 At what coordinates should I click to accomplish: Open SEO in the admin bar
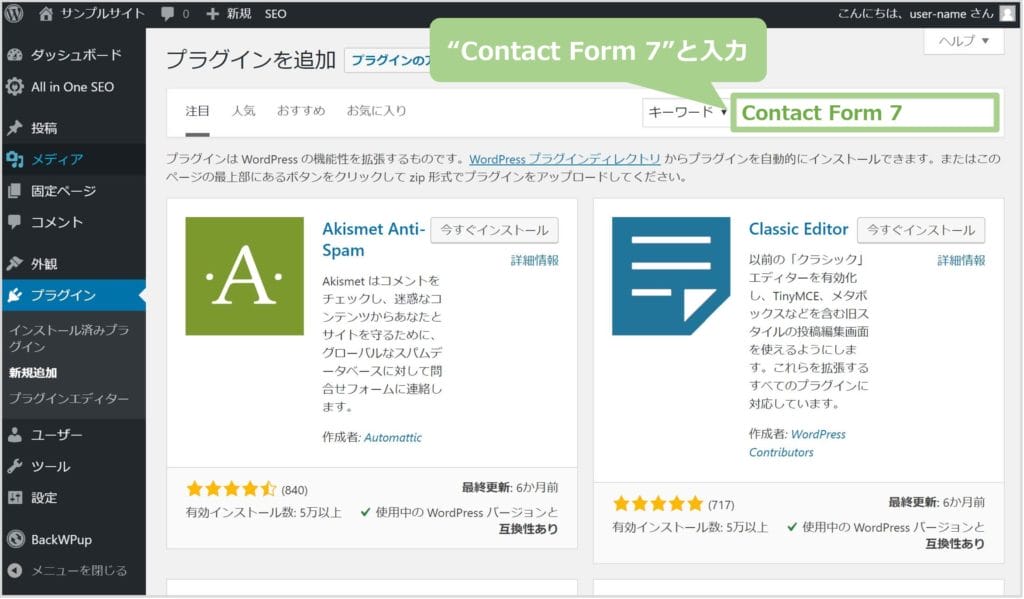point(276,14)
